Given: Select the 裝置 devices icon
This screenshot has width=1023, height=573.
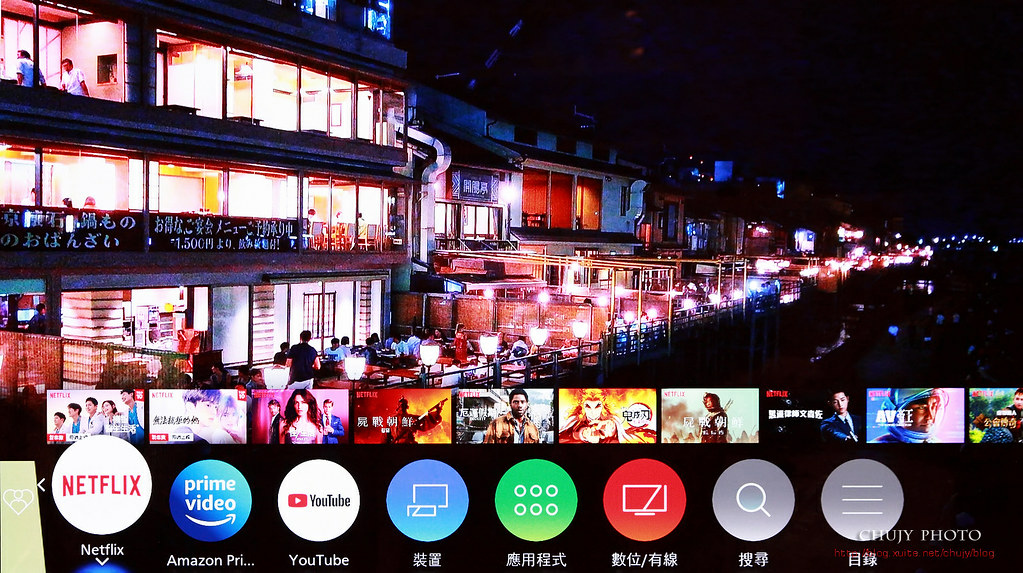Looking at the screenshot, I should click(427, 501).
